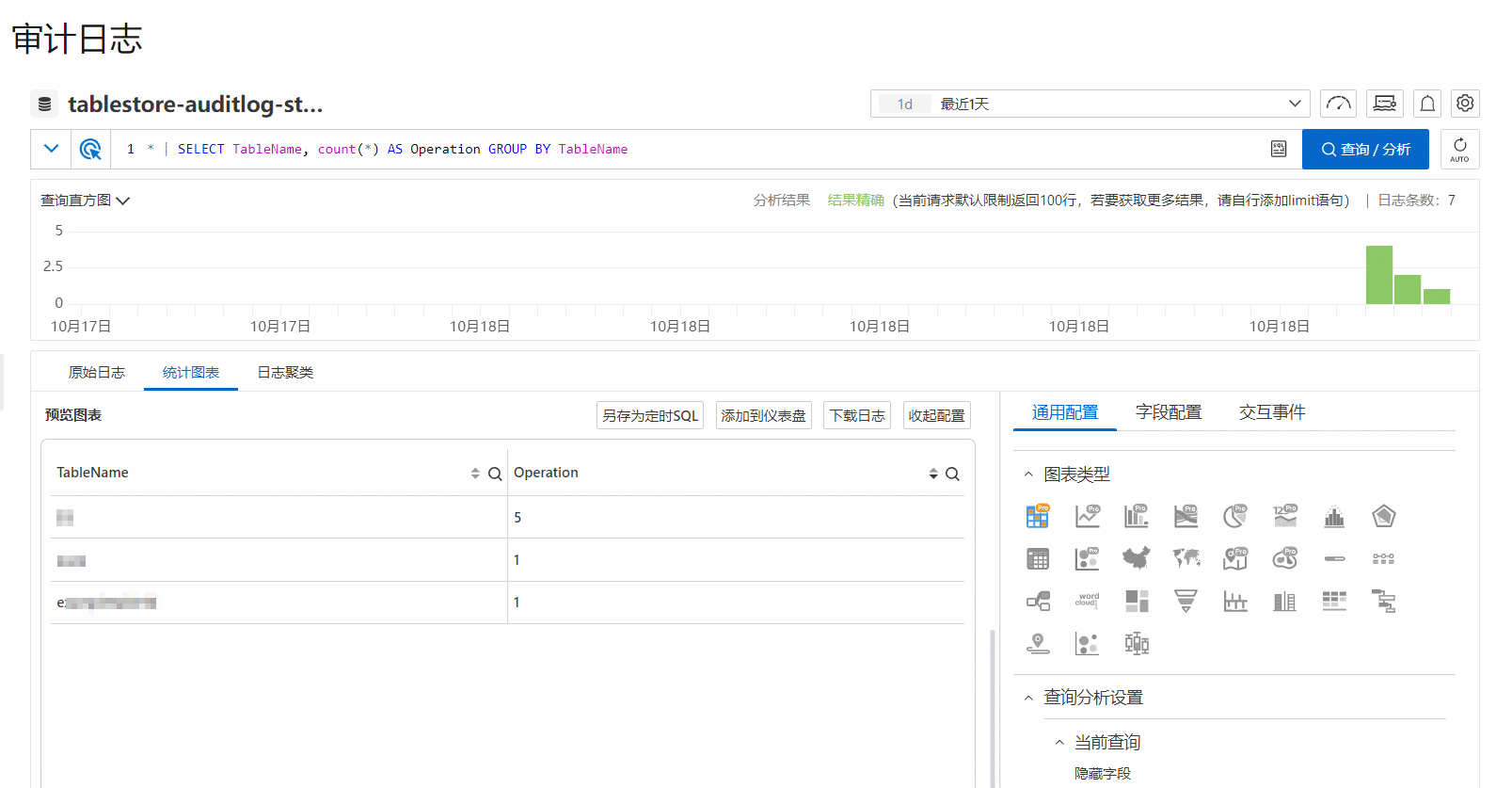The width and height of the screenshot is (1512, 788).
Task: Search within the TableName column
Action: (495, 474)
